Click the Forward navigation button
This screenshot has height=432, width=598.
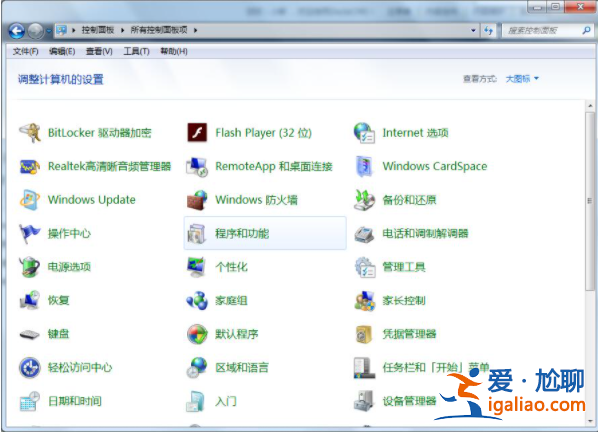[36, 31]
